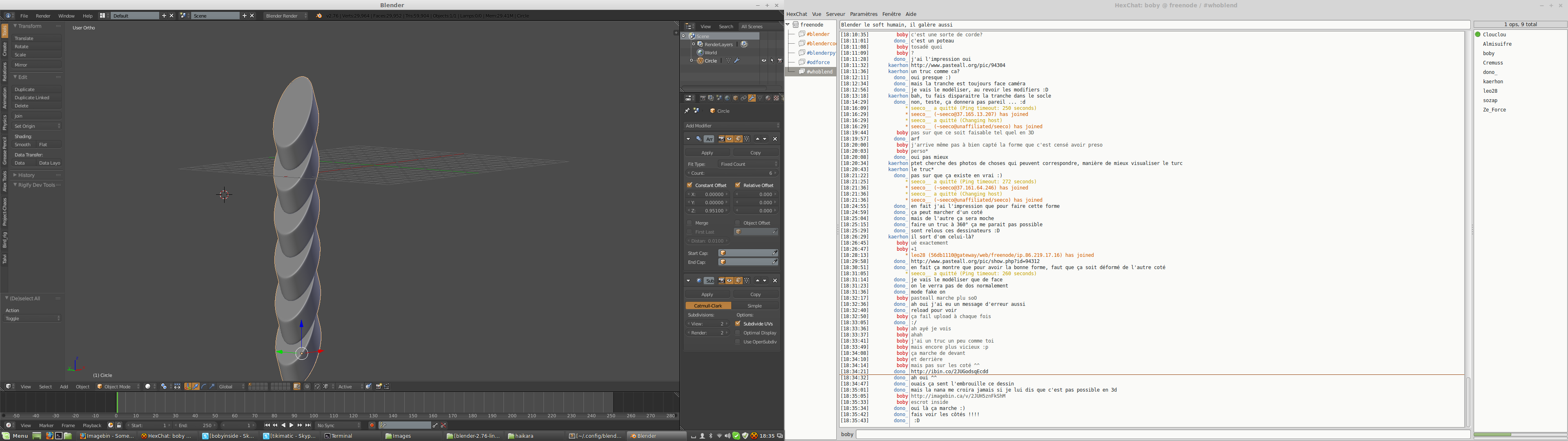Image resolution: width=1568 pixels, height=441 pixels.
Task: Open the imagebin.ca link in chat
Action: [958, 396]
